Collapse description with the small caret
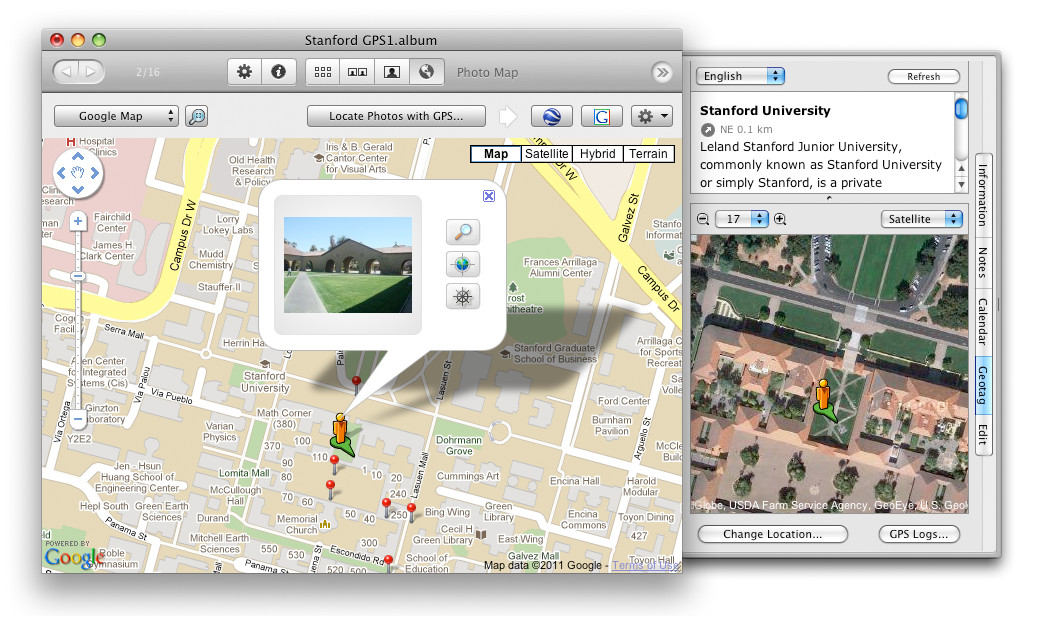 [828, 198]
